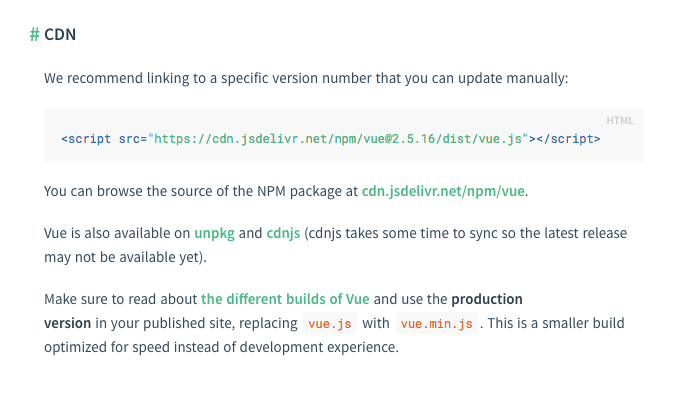680x405 pixels.
Task: Click the "We recommend linking" paragraph
Action: tap(305, 78)
